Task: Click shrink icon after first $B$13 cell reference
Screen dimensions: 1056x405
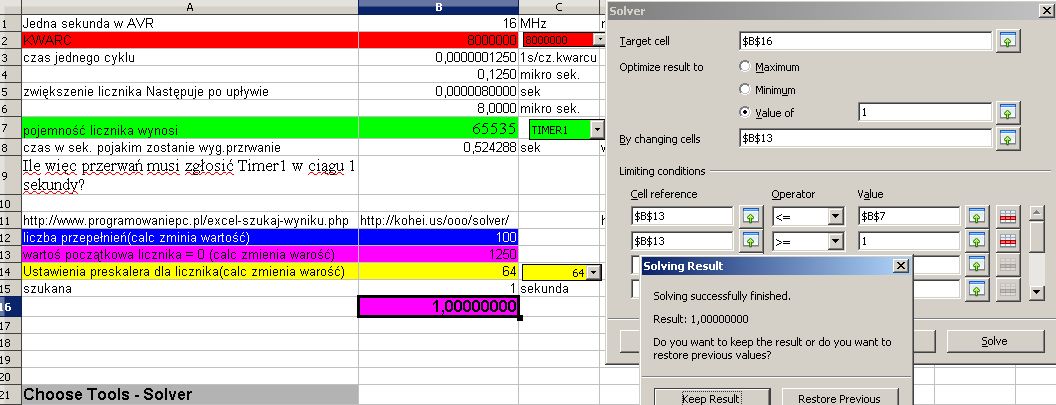Action: [750, 216]
